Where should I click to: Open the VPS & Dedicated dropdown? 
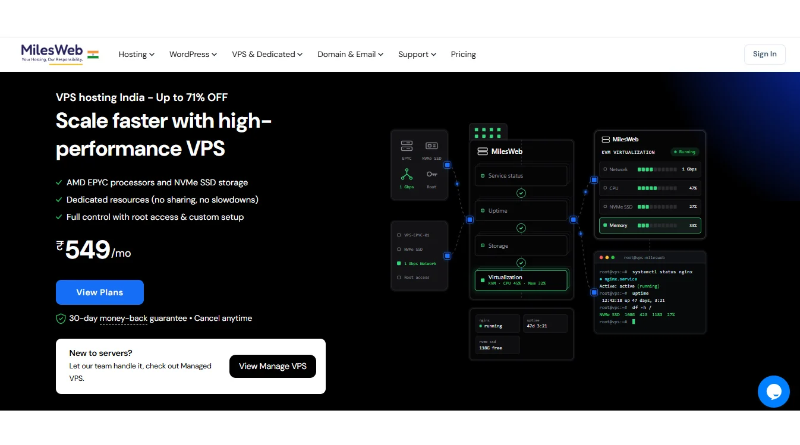click(x=267, y=54)
